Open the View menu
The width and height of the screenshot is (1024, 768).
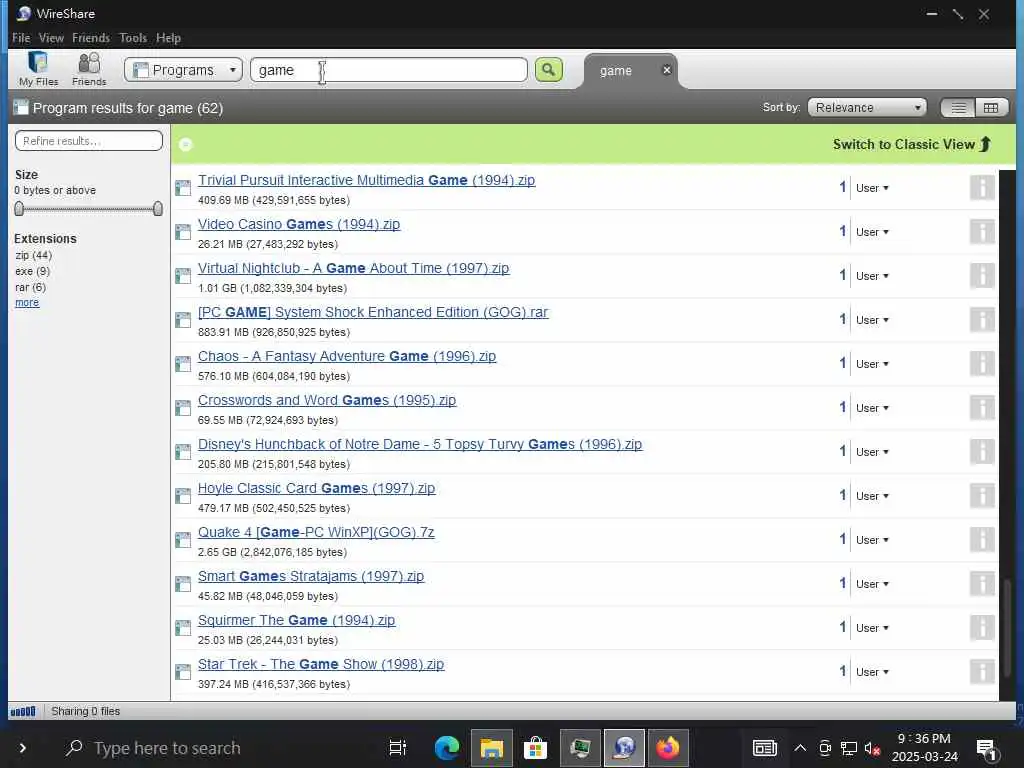point(51,38)
